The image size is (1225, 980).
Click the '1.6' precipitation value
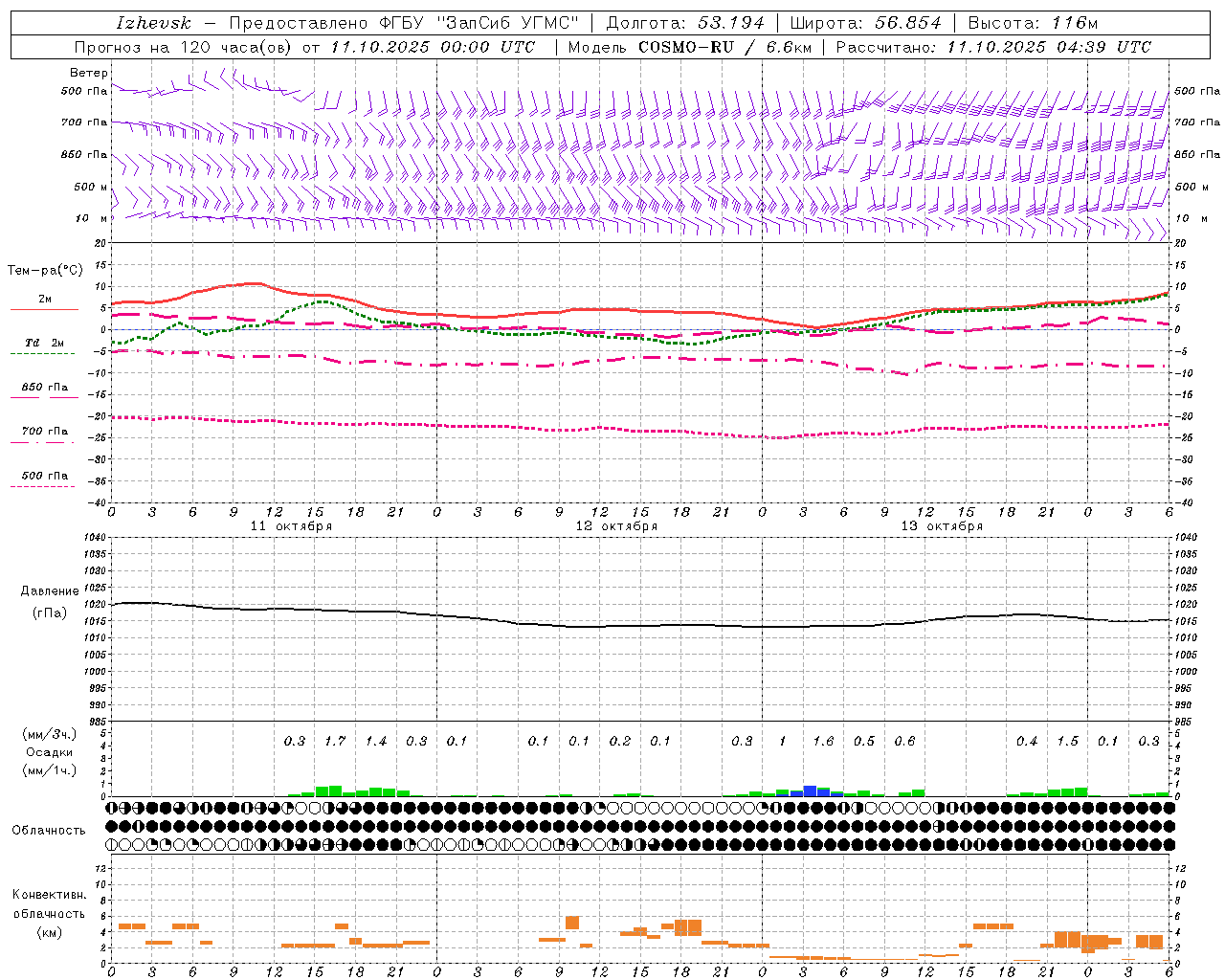click(823, 741)
